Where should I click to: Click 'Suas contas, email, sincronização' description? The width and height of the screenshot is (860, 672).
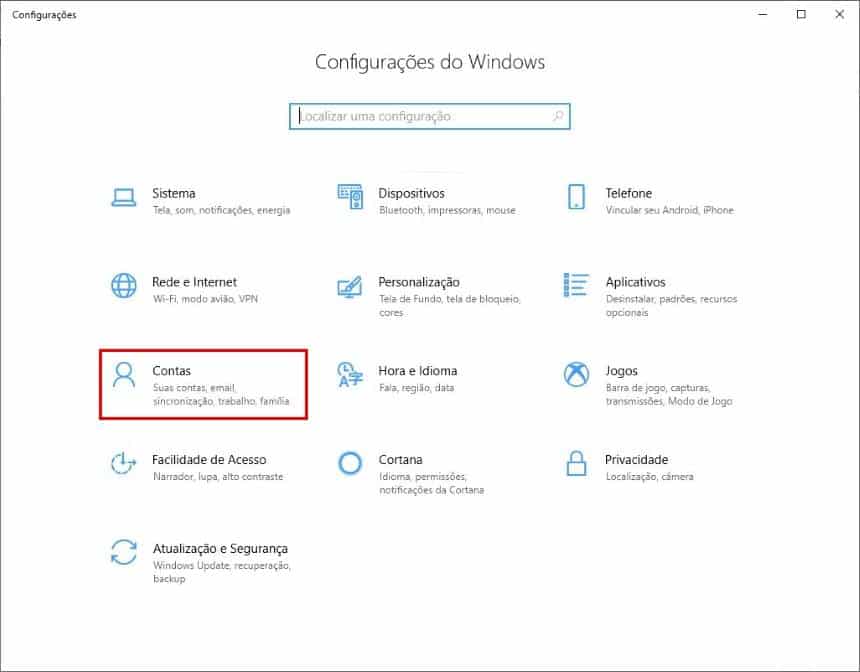(221, 394)
